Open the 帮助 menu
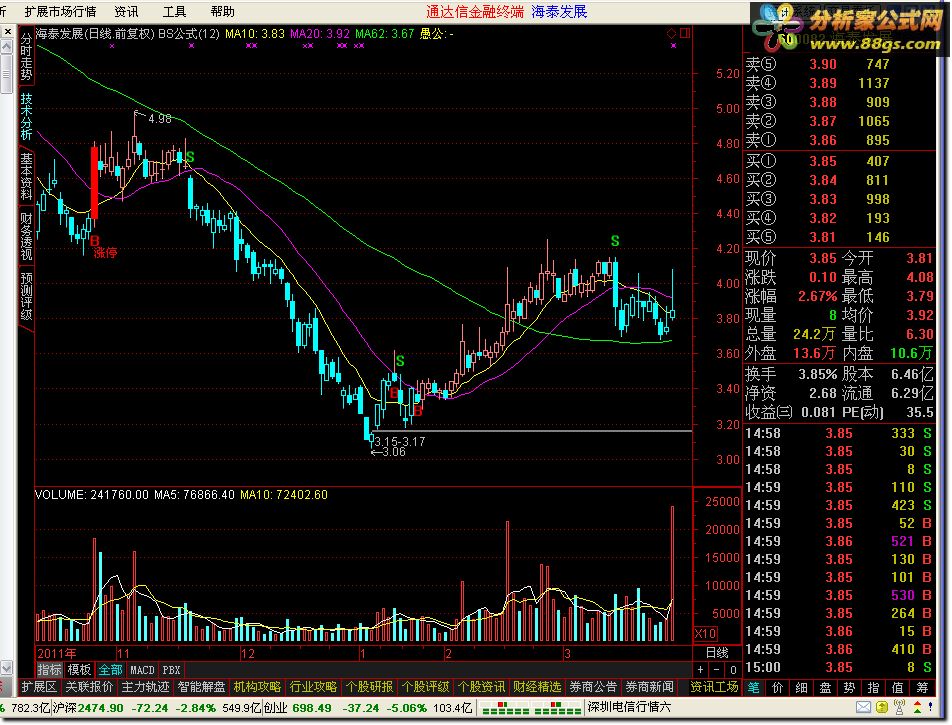Screen dimensions: 952x725 click(x=222, y=12)
